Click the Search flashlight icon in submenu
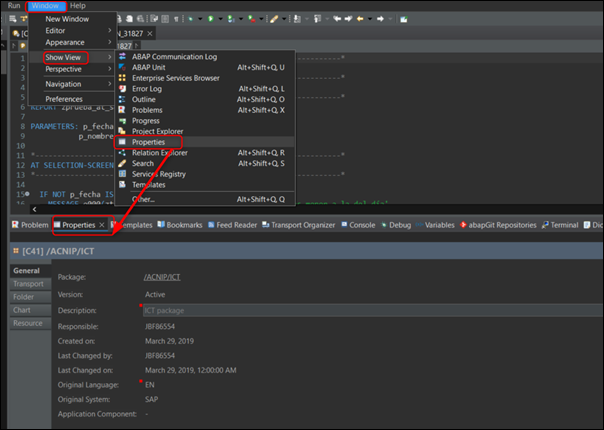Screen dimensions: 604x430 coord(122,163)
